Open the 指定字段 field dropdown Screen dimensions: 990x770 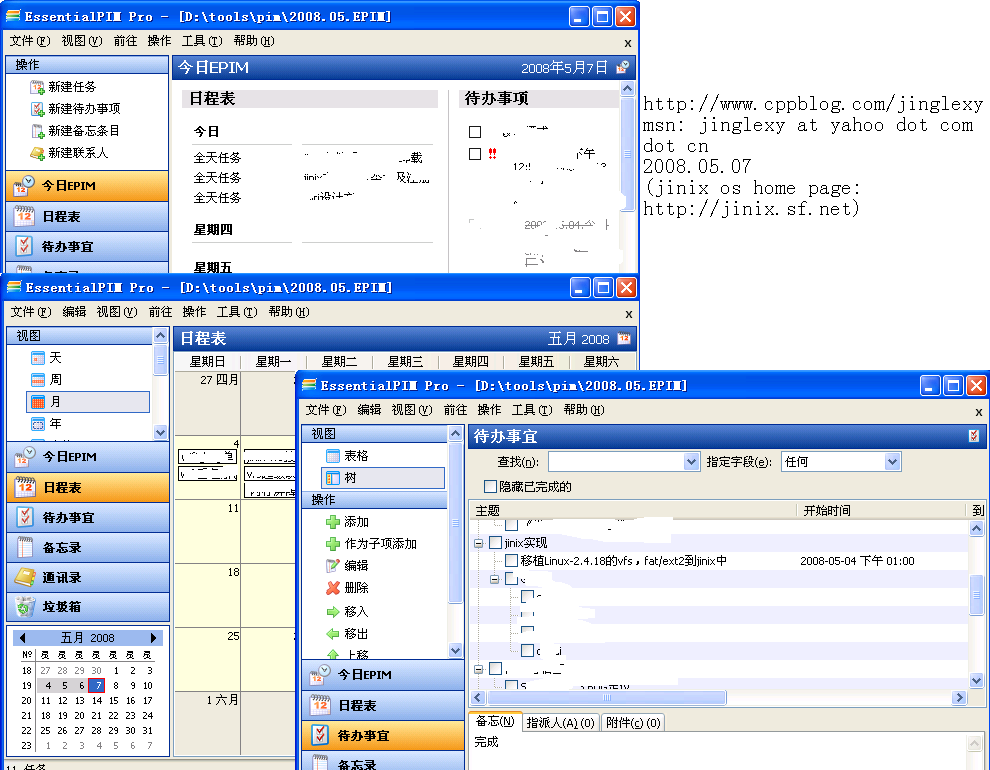tap(892, 462)
